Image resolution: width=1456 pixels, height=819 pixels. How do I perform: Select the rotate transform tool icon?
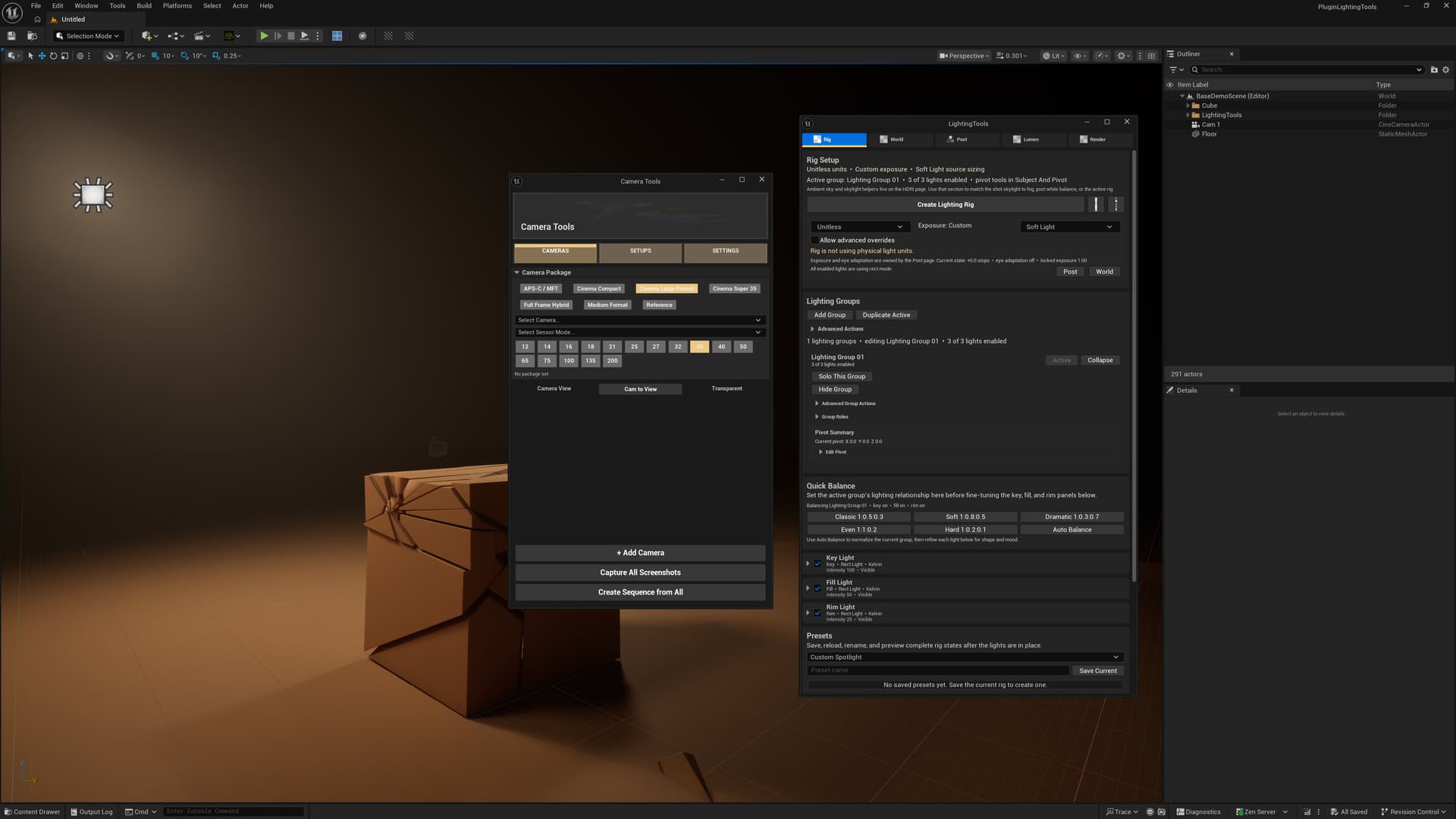tap(53, 55)
